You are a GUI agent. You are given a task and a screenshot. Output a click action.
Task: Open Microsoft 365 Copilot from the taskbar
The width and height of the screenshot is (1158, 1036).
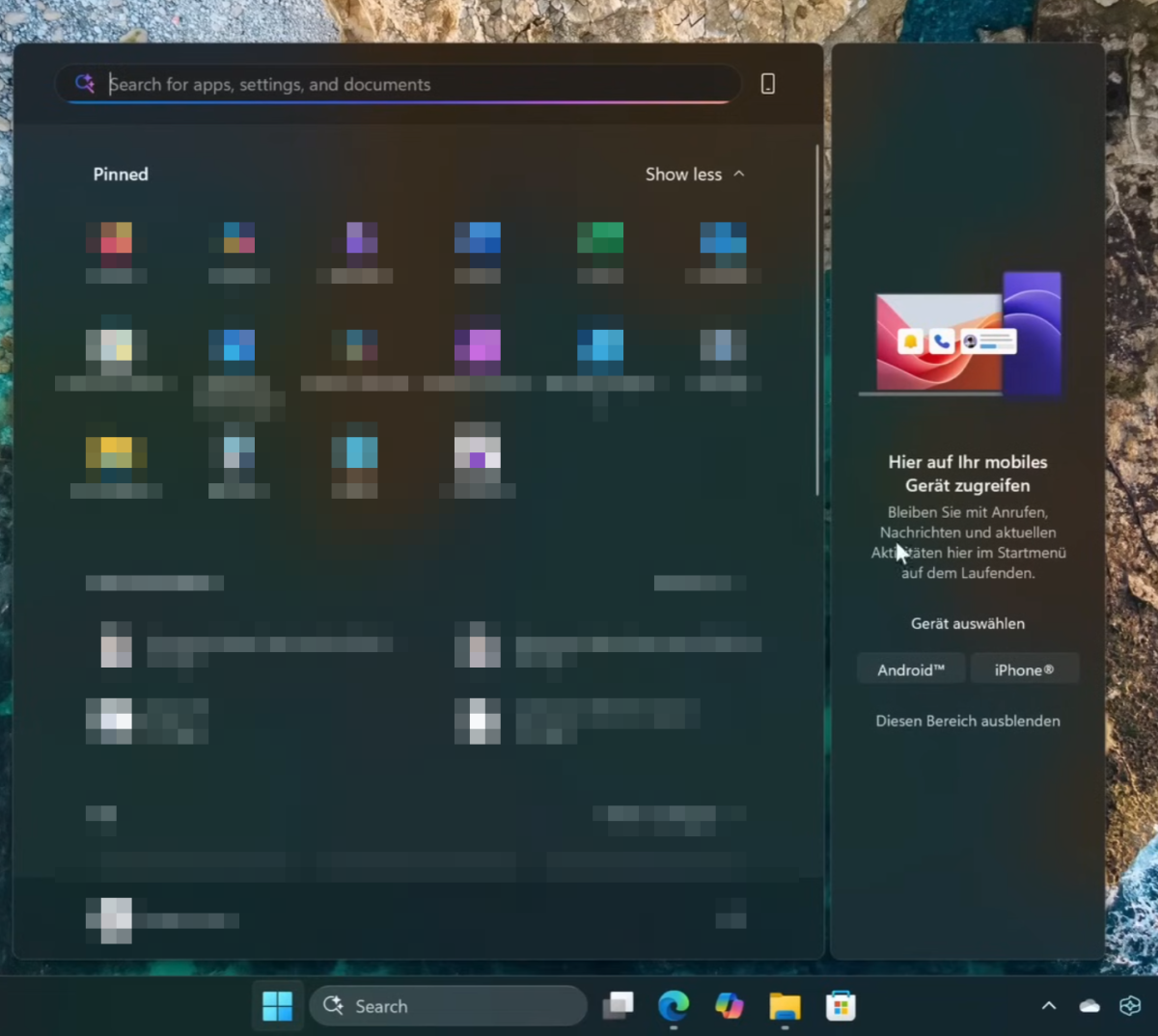[729, 1006]
